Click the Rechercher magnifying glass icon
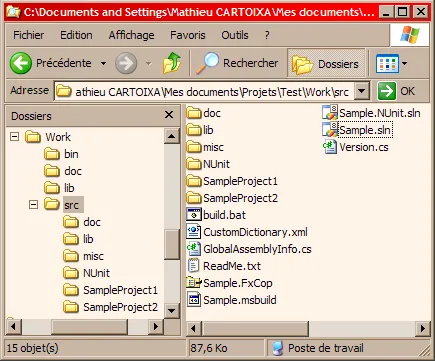 (207, 63)
